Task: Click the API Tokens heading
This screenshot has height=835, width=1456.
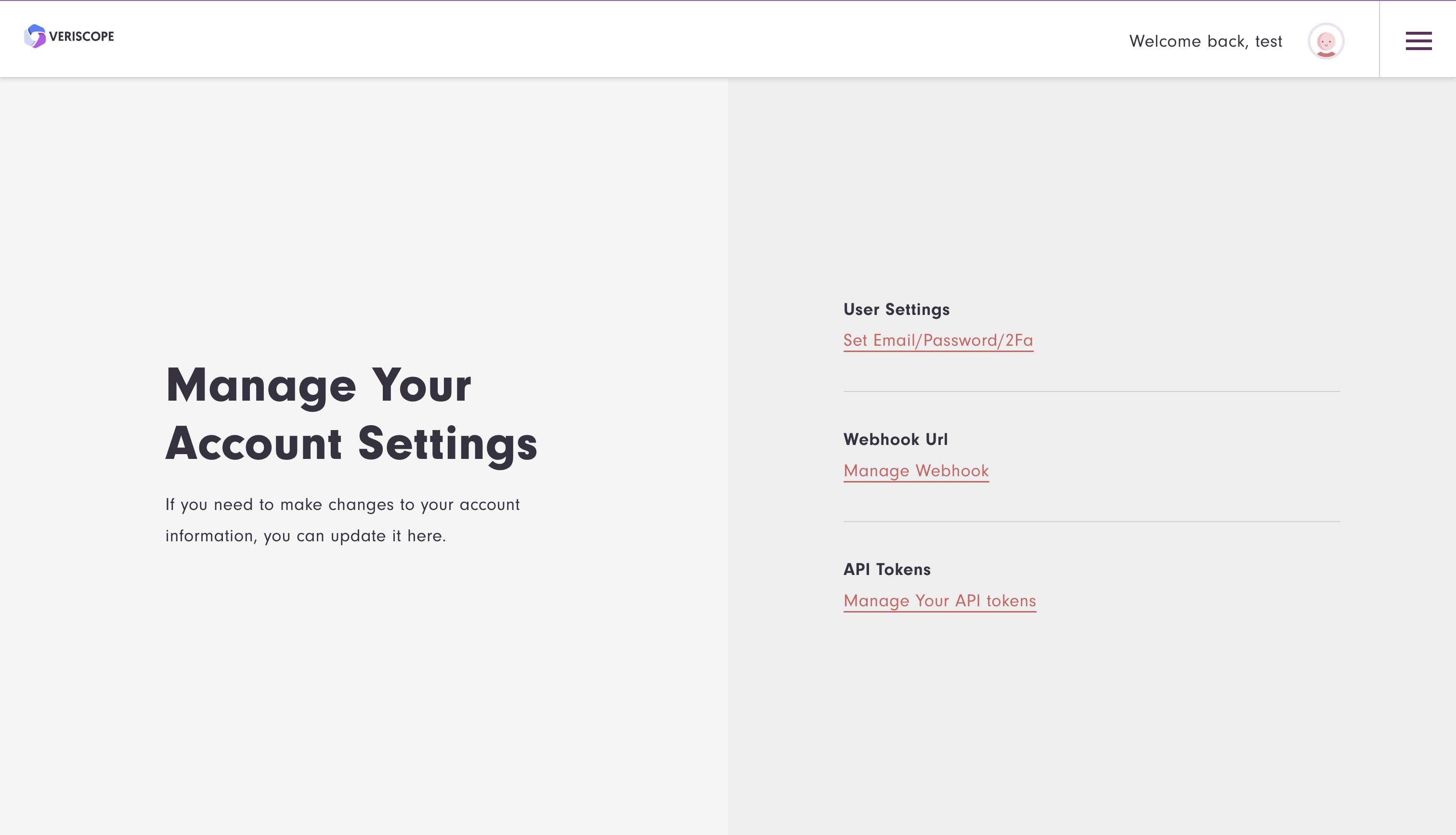Action: [887, 570]
